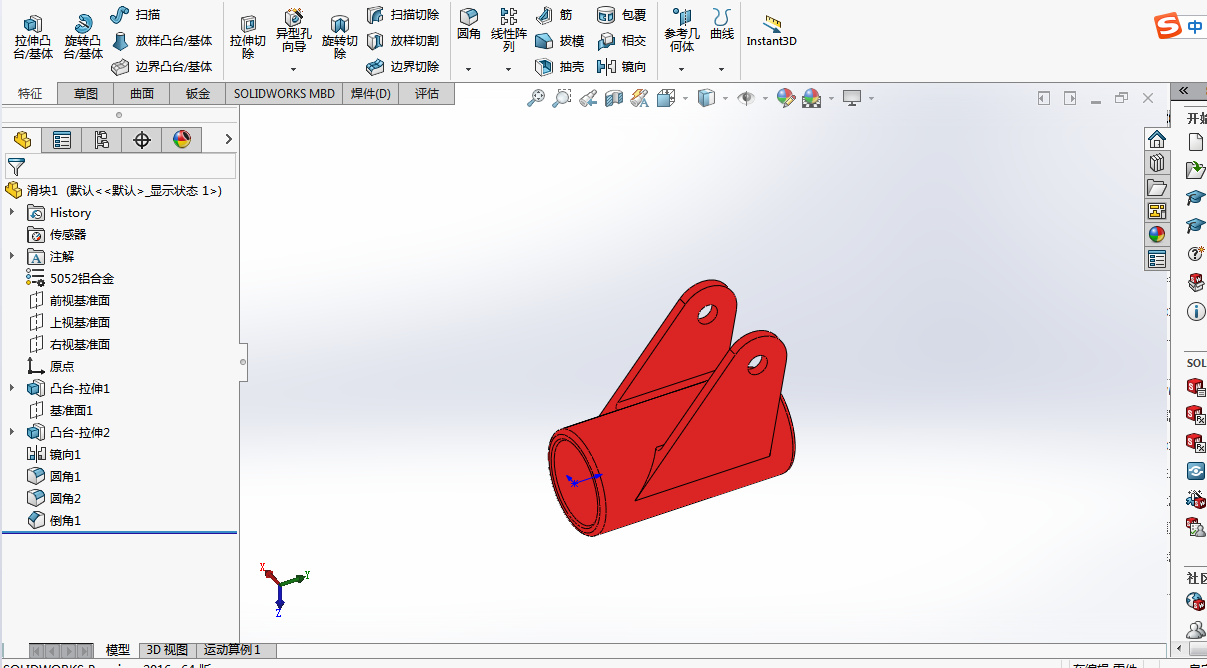Image resolution: width=1207 pixels, height=668 pixels.
Task: Choose the Swept Boss tool (扫描)
Action: pyautogui.click(x=135, y=15)
